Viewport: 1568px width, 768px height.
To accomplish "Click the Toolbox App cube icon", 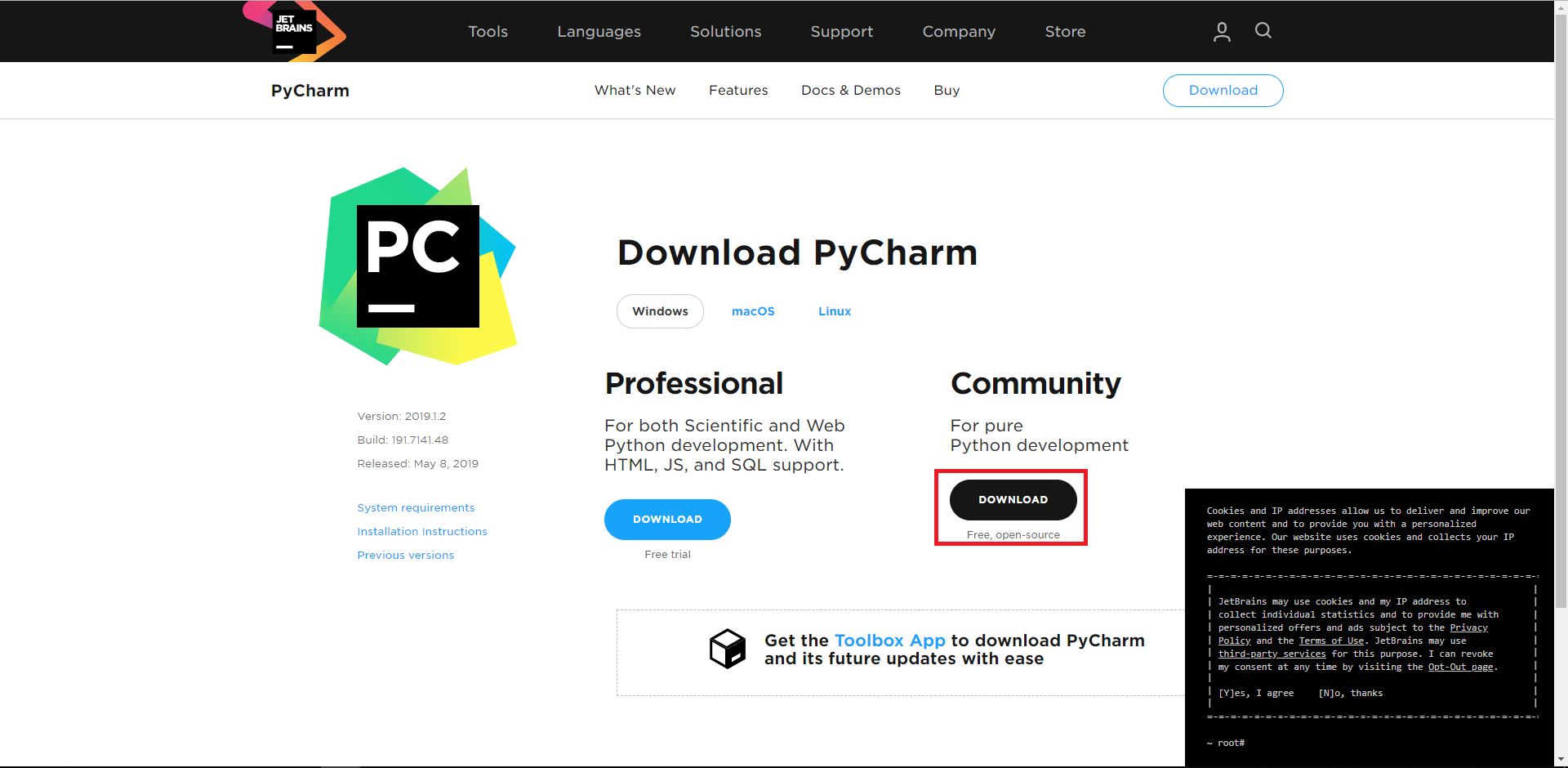I will [x=728, y=649].
